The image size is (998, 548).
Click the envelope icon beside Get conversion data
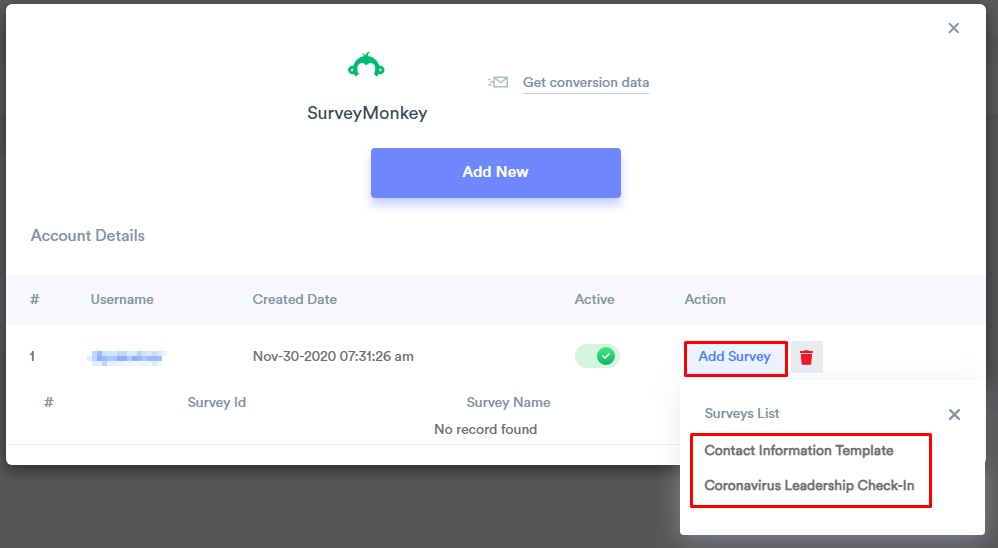(x=498, y=82)
